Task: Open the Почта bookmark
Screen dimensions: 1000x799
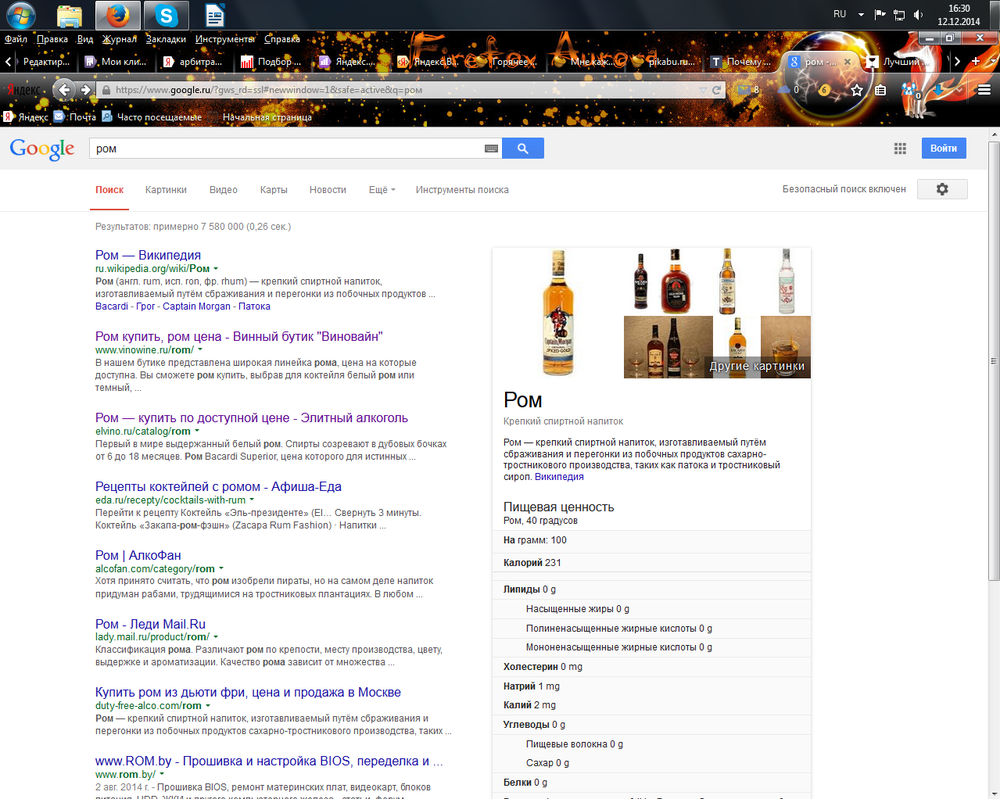Action: pos(75,117)
